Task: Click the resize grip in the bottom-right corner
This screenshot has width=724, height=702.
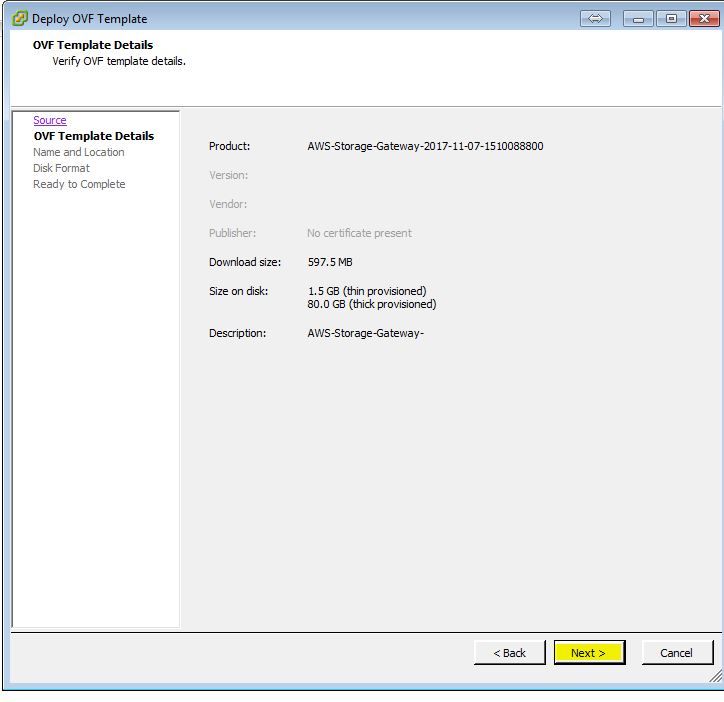Action: (x=715, y=676)
